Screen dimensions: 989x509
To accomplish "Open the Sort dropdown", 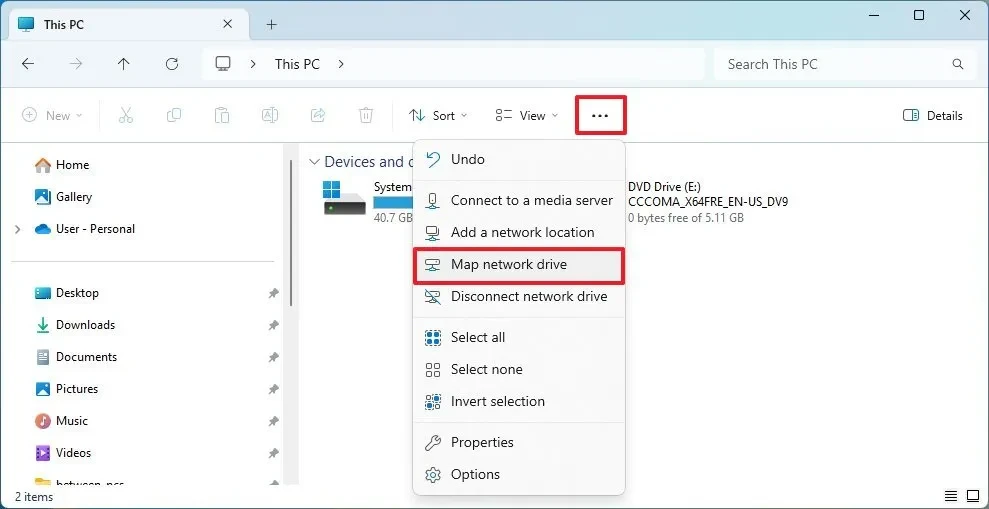I will pyautogui.click(x=438, y=116).
